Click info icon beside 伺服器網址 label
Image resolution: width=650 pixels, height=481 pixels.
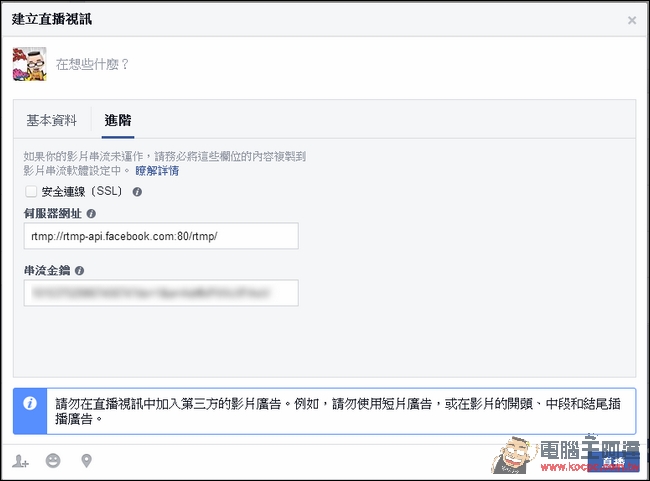coord(91,214)
